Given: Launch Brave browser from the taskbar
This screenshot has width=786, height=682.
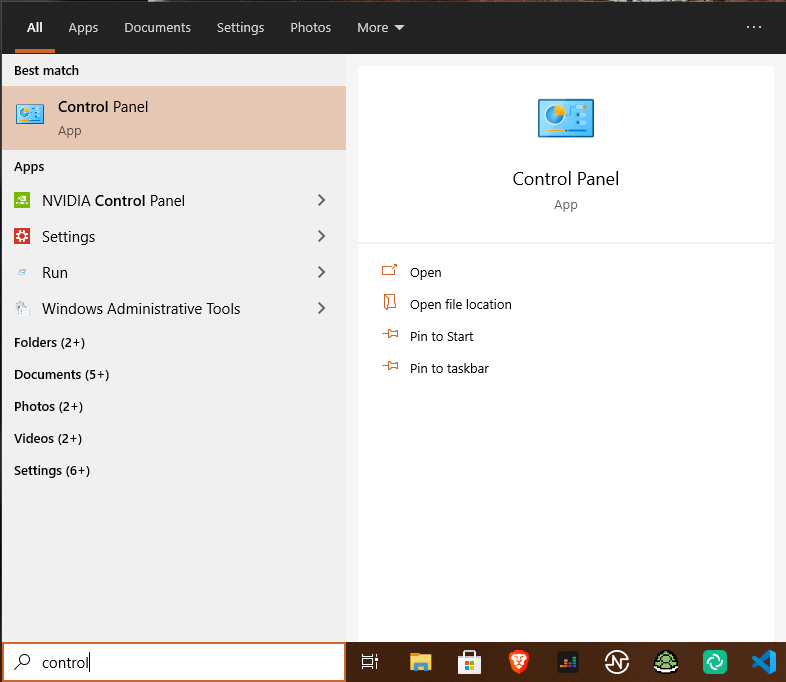Looking at the screenshot, I should (519, 662).
